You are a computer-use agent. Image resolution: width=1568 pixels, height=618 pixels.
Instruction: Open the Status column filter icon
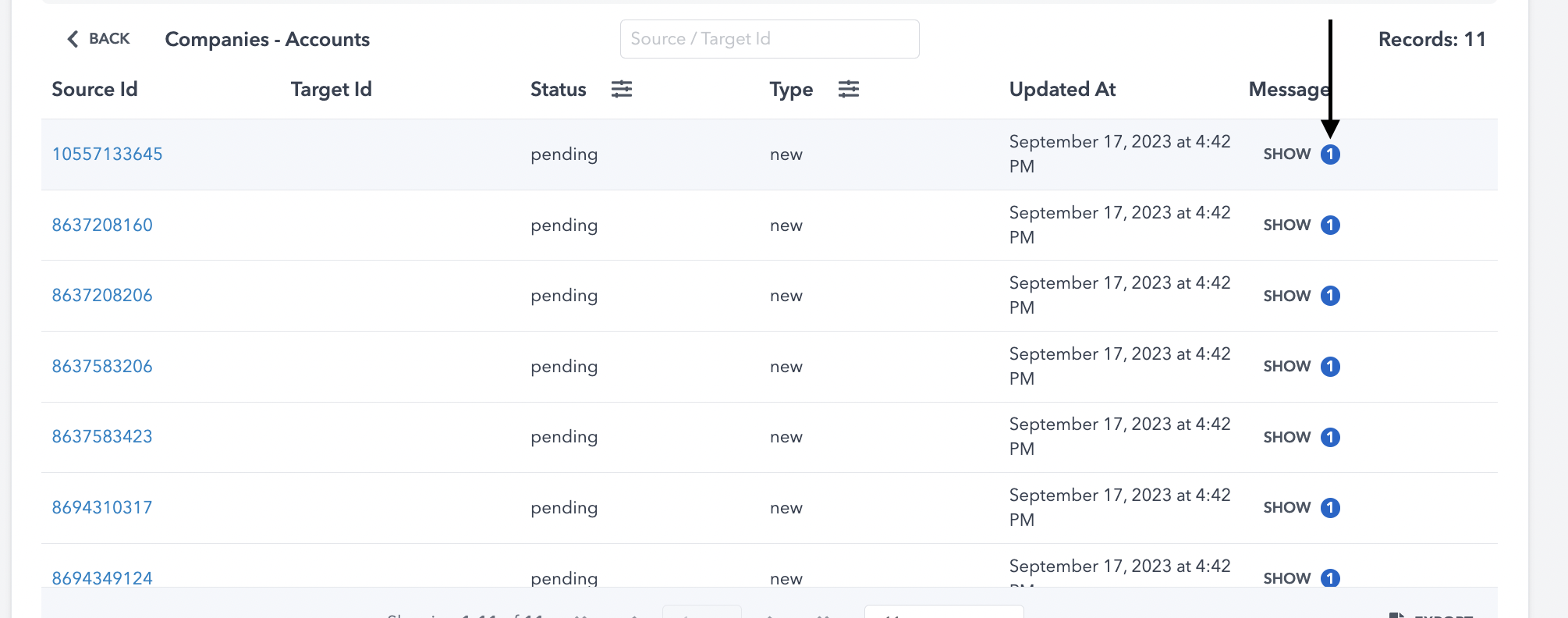tap(622, 89)
